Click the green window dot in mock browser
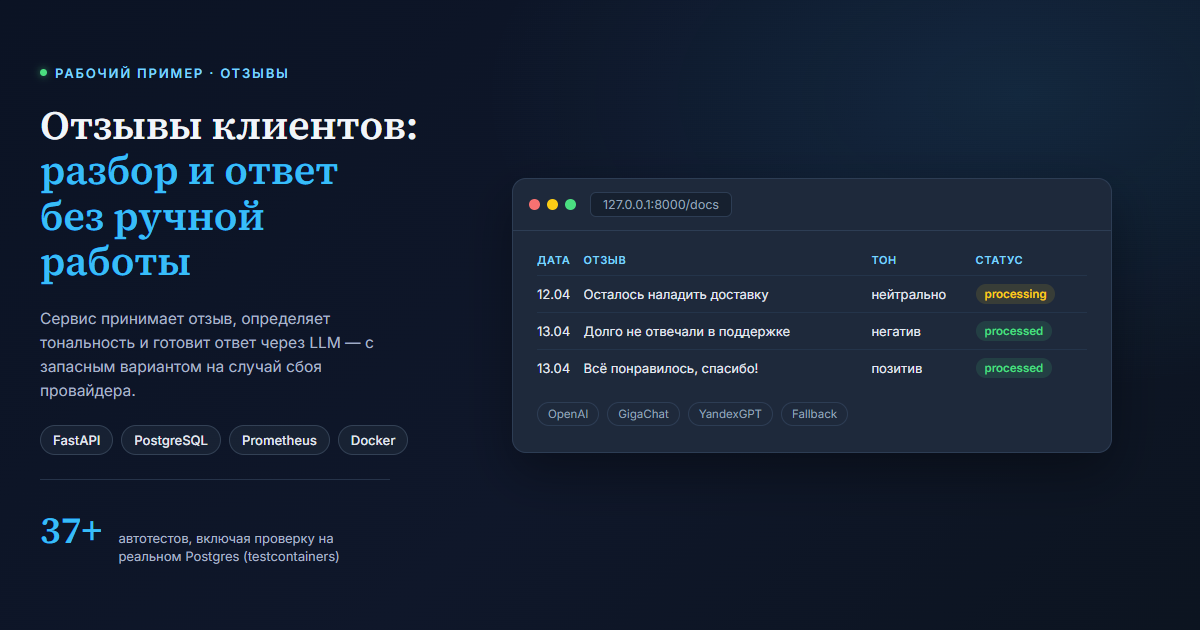Screen dimensions: 1200x630 tap(570, 205)
